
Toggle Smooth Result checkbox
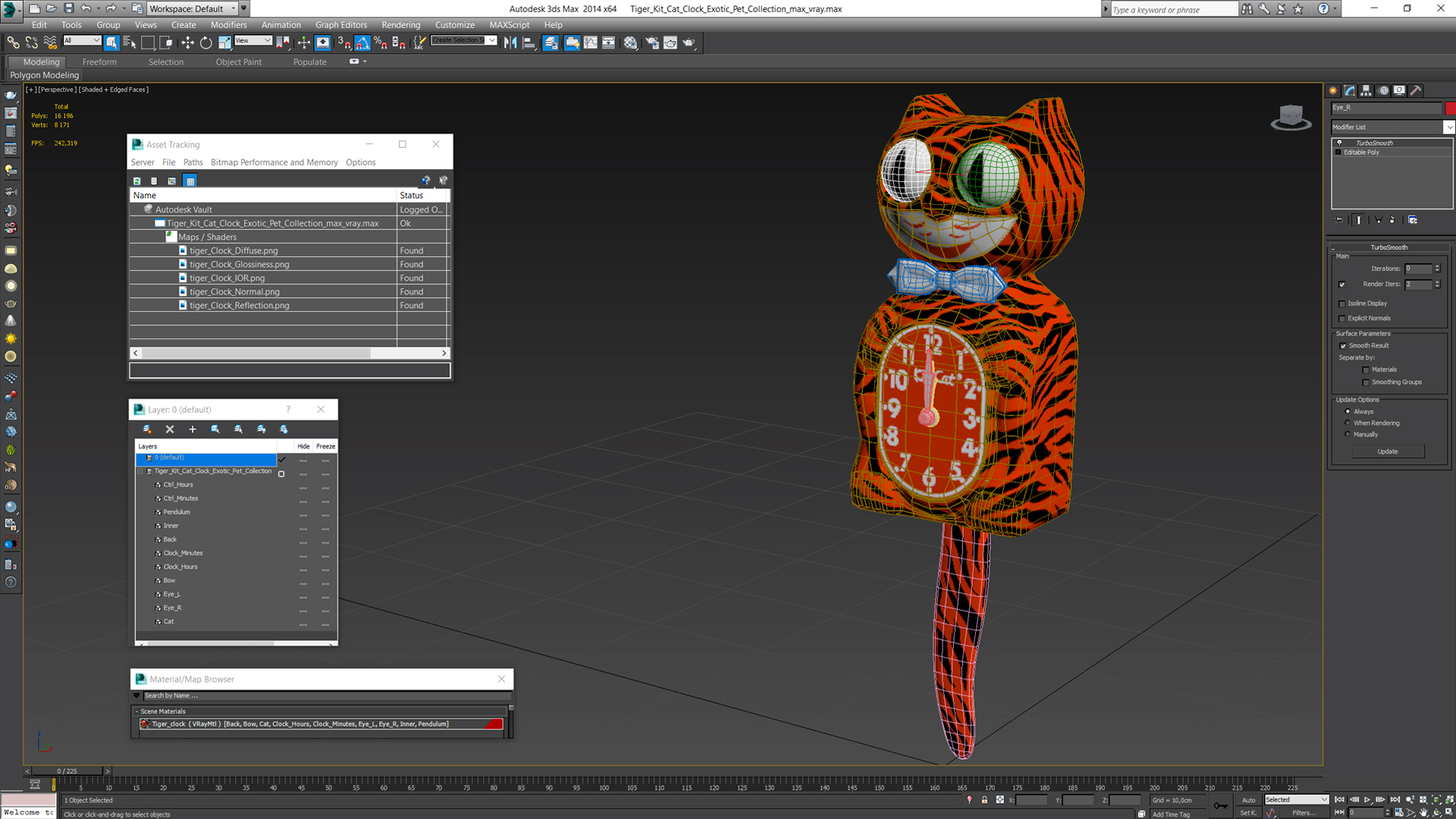[x=1343, y=346]
